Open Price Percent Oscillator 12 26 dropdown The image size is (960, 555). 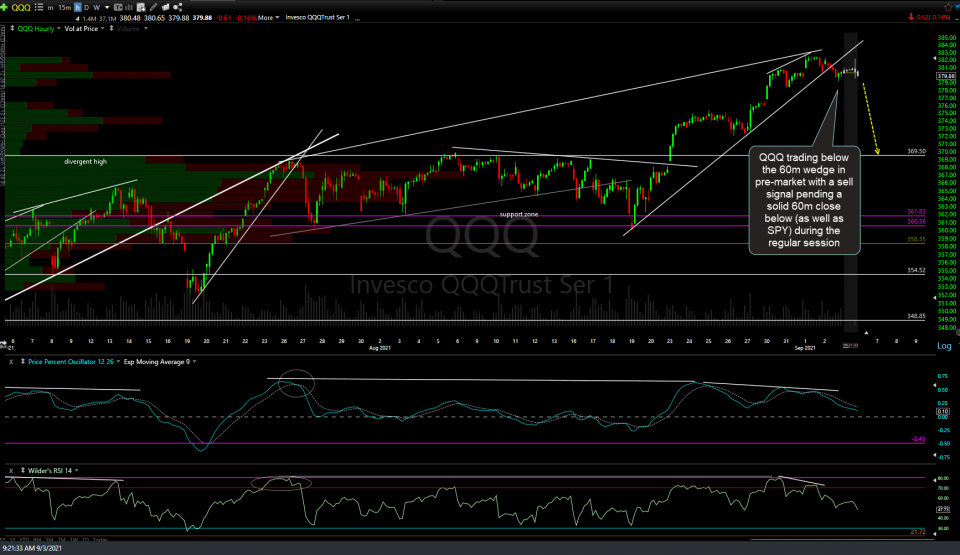click(x=118, y=362)
